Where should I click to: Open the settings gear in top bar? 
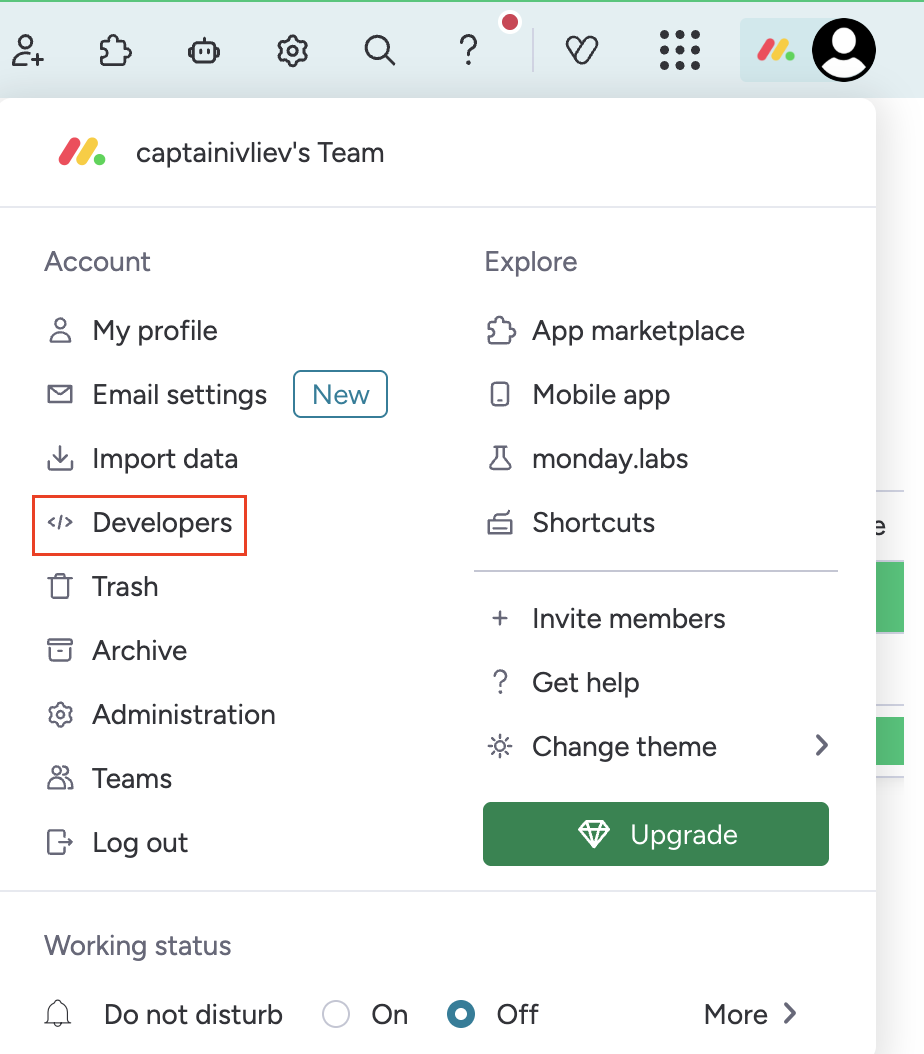coord(292,51)
